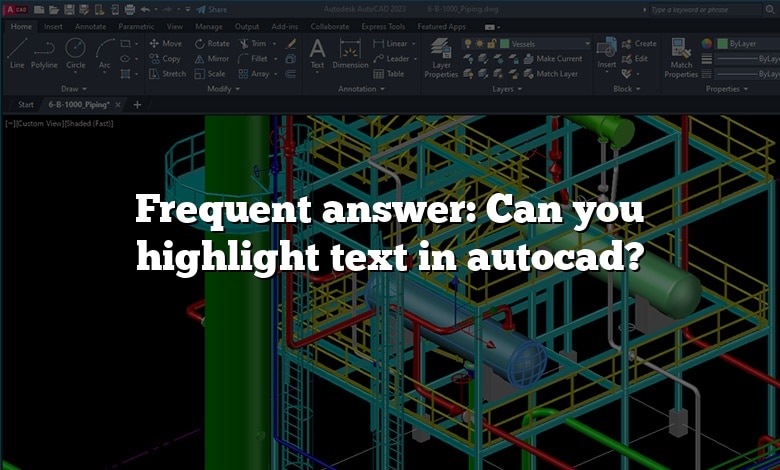780x470 pixels.
Task: Toggle layer on/off lightbulb for Vessels
Action: (x=468, y=44)
